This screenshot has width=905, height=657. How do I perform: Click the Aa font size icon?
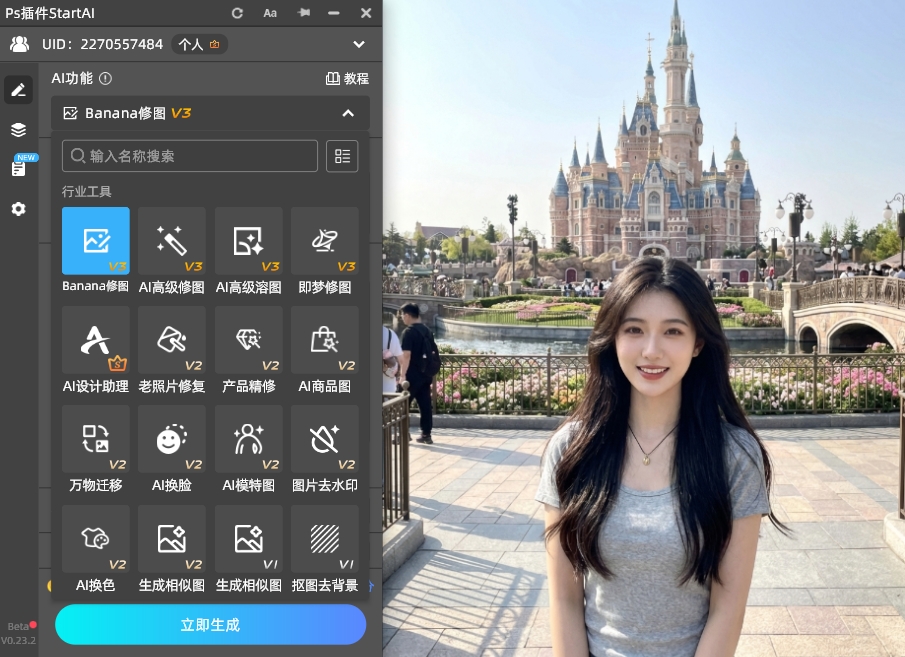[x=270, y=13]
